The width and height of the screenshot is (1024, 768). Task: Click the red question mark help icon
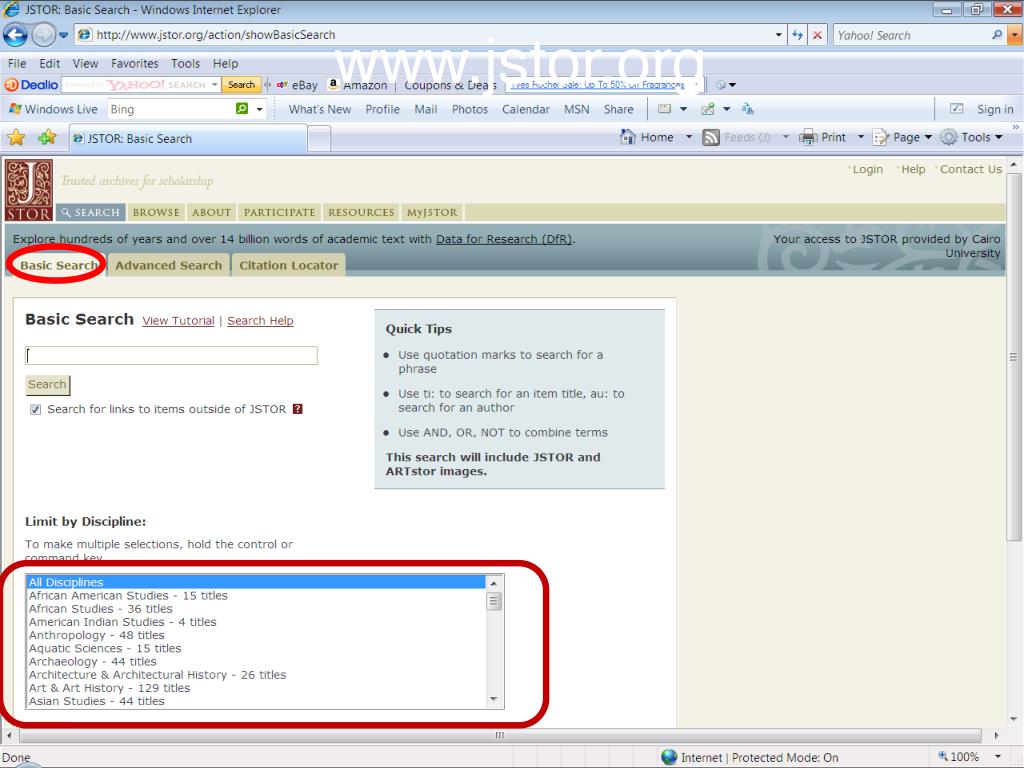(298, 409)
